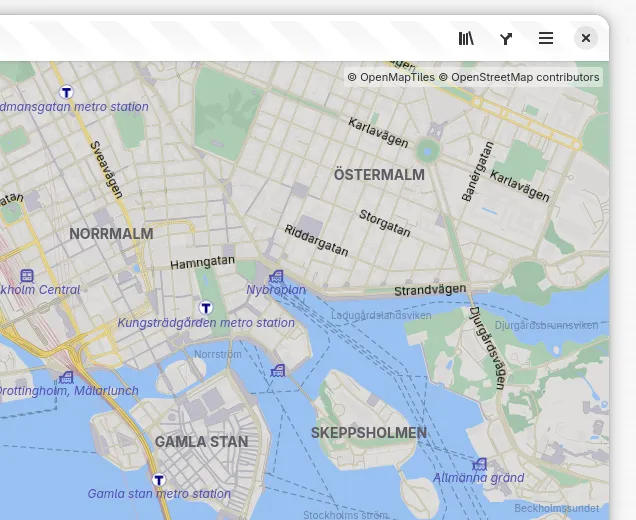
Task: Click the ferry icon west of Skeppsholmen
Action: coord(278,370)
